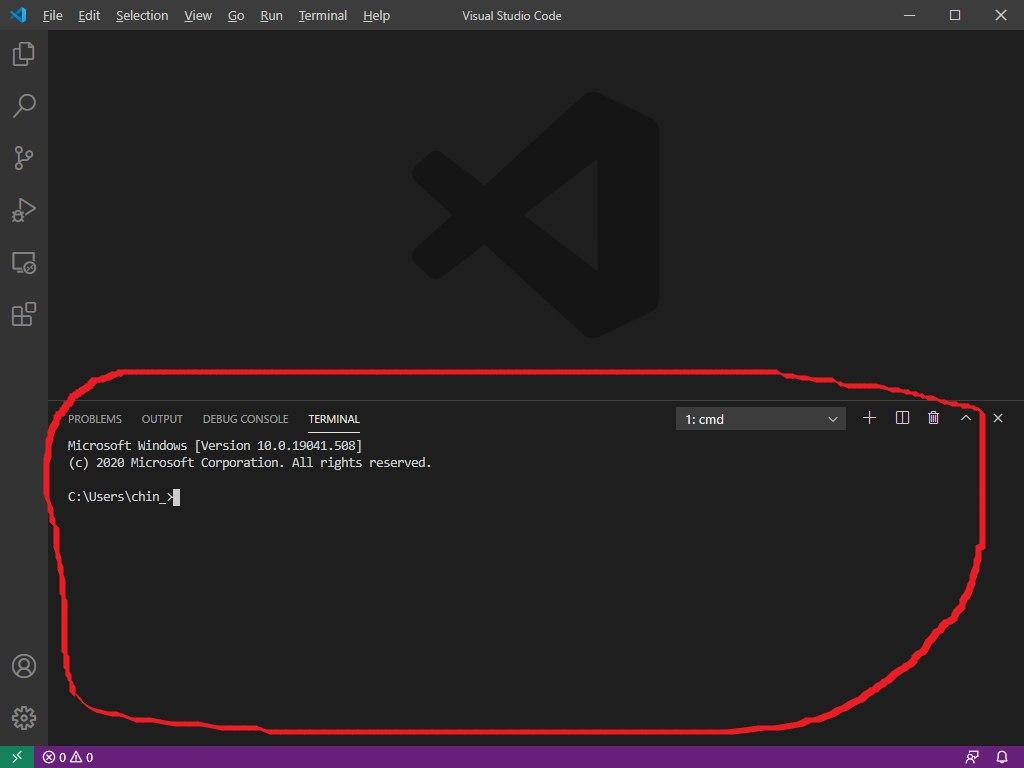This screenshot has height=768, width=1024.
Task: Switch to the Output tab
Action: [162, 419]
